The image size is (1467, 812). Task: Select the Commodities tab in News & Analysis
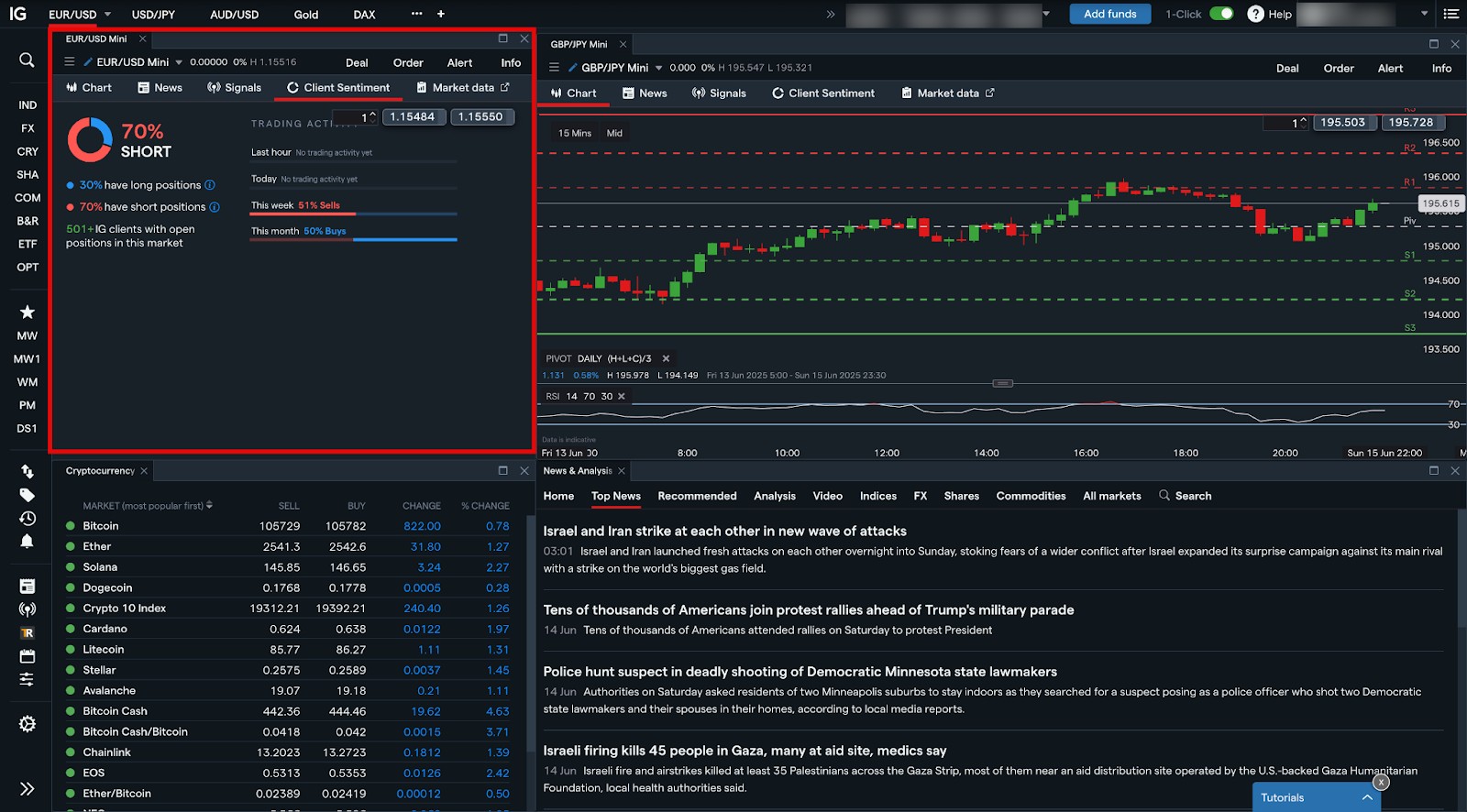click(1031, 496)
